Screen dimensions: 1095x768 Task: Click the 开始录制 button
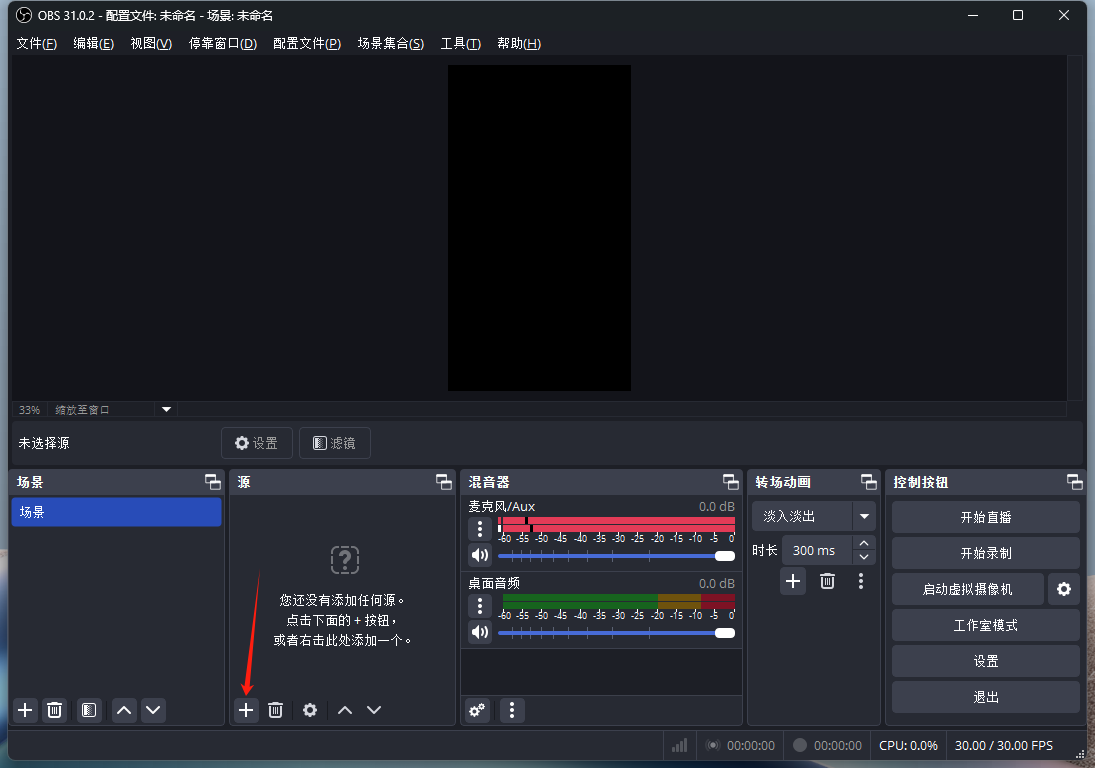tap(985, 553)
